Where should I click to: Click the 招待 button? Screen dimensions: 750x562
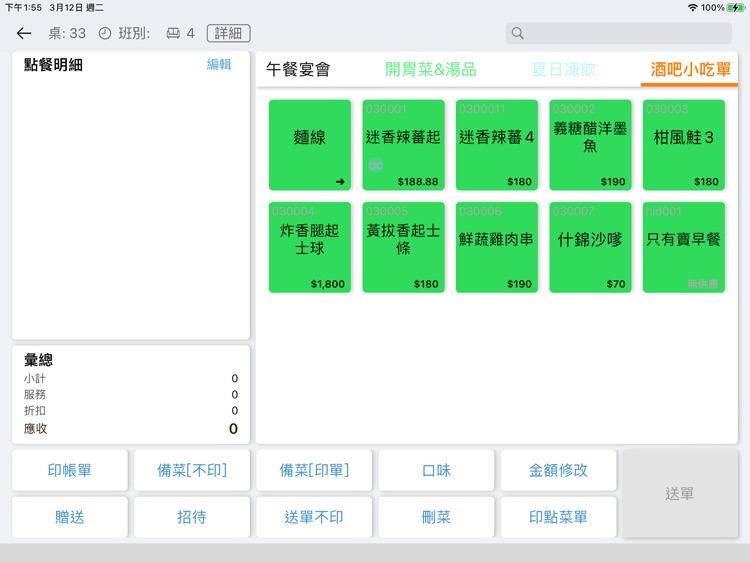[192, 517]
